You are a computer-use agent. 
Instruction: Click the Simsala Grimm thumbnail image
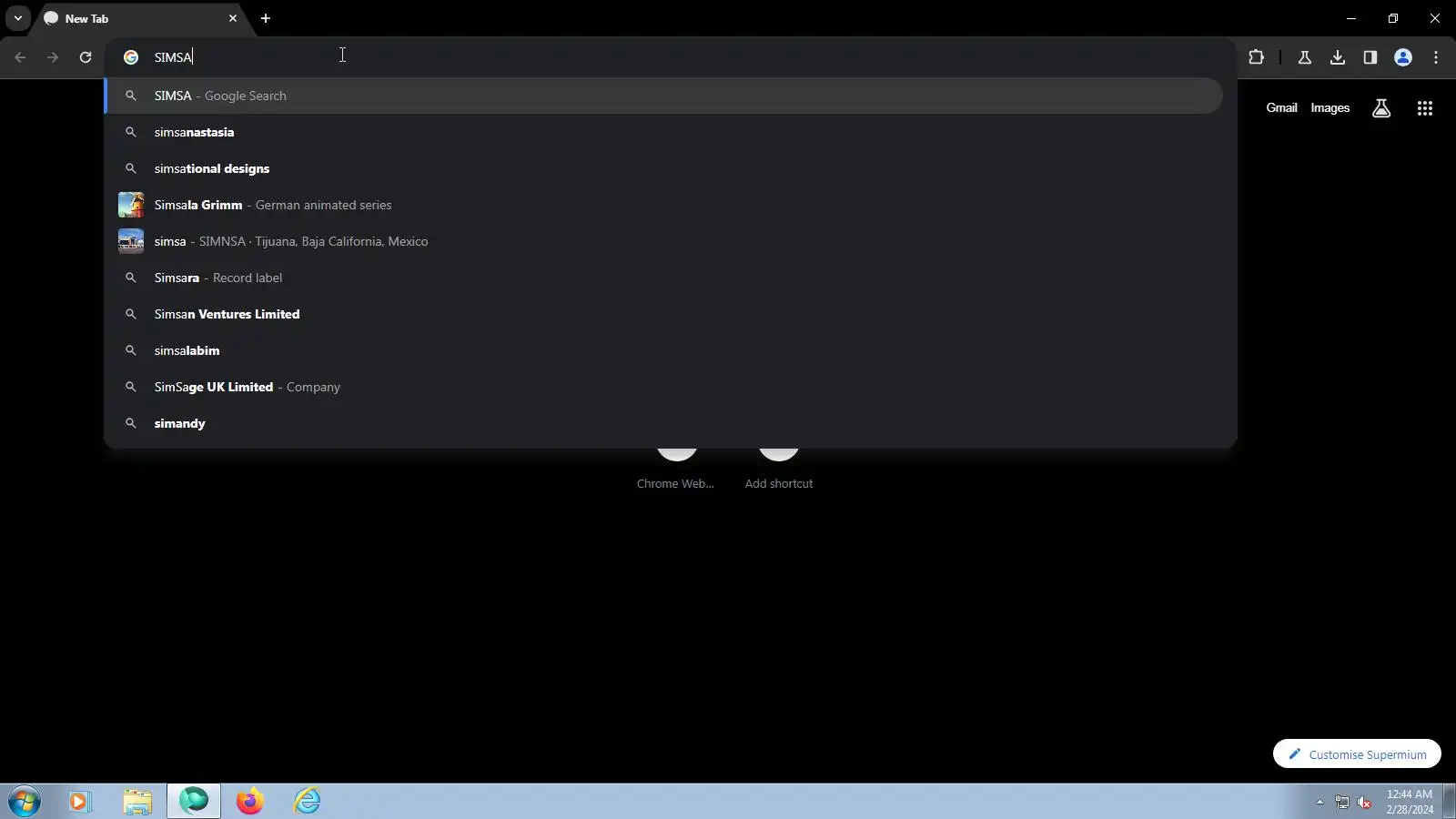(131, 205)
